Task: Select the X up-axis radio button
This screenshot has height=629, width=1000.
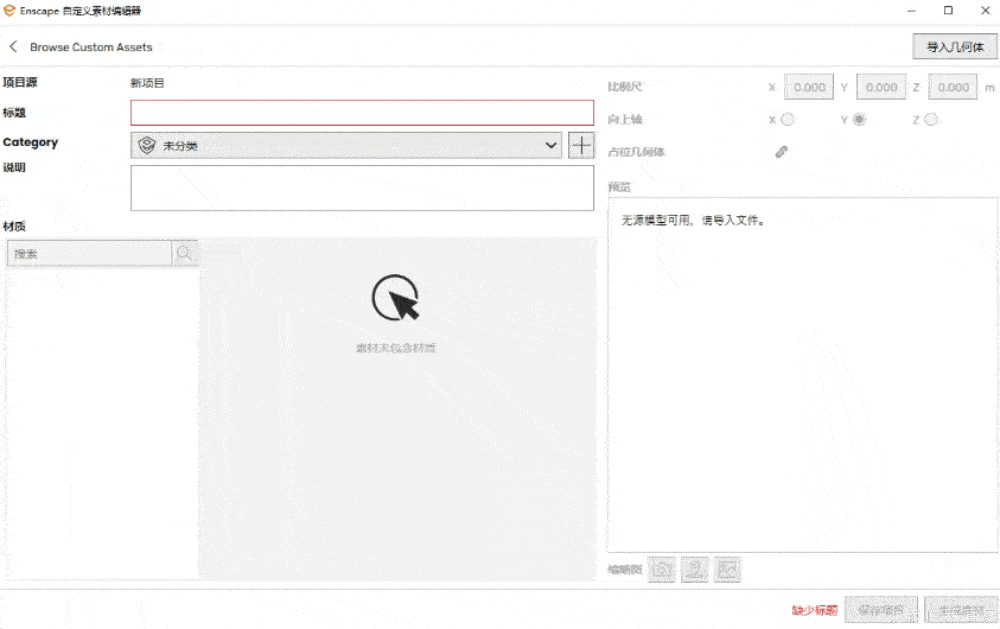Action: (788, 120)
